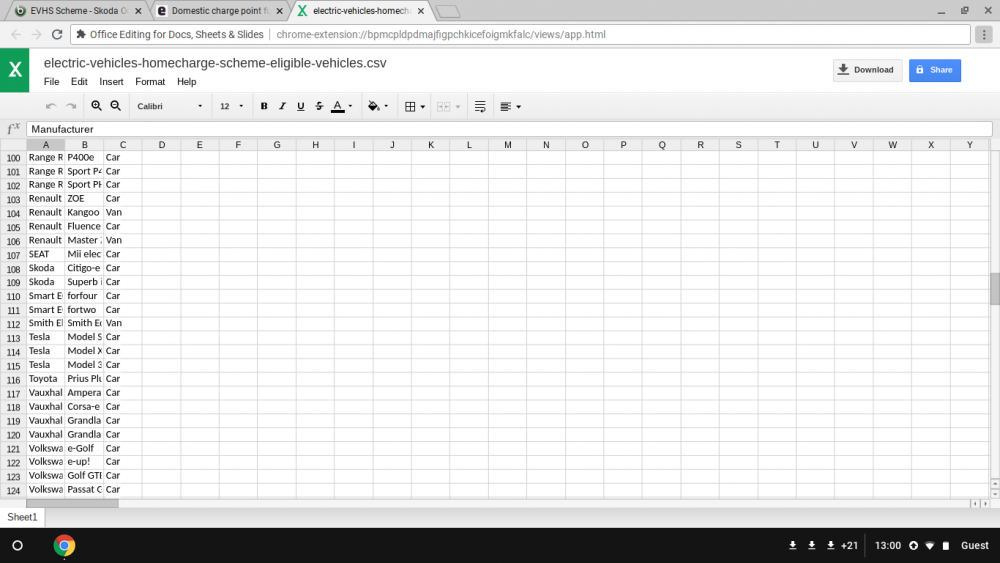This screenshot has width=1000, height=563.
Task: Click the browser reload icon
Action: (57, 34)
